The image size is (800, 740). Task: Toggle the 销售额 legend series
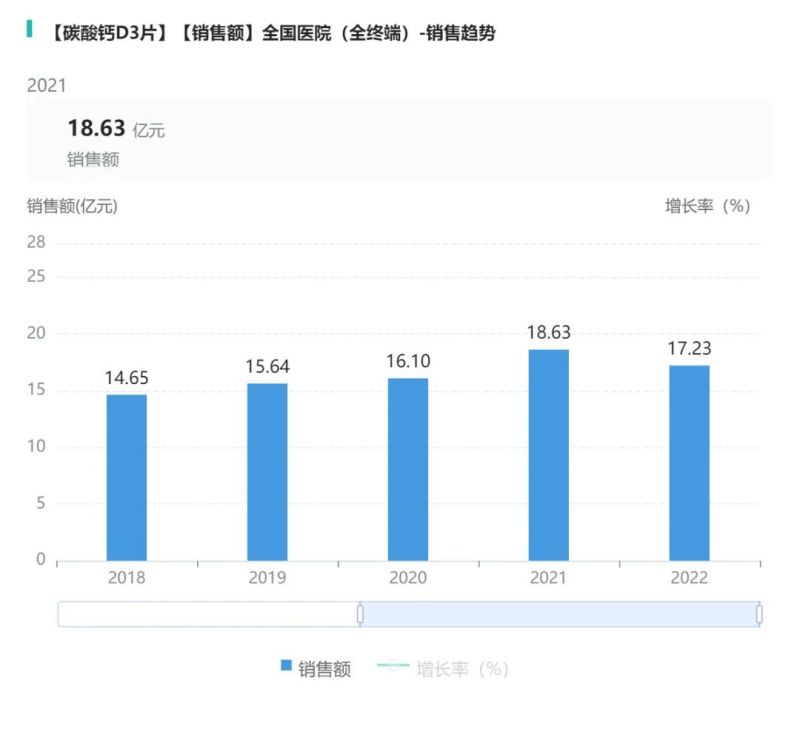[x=324, y=669]
